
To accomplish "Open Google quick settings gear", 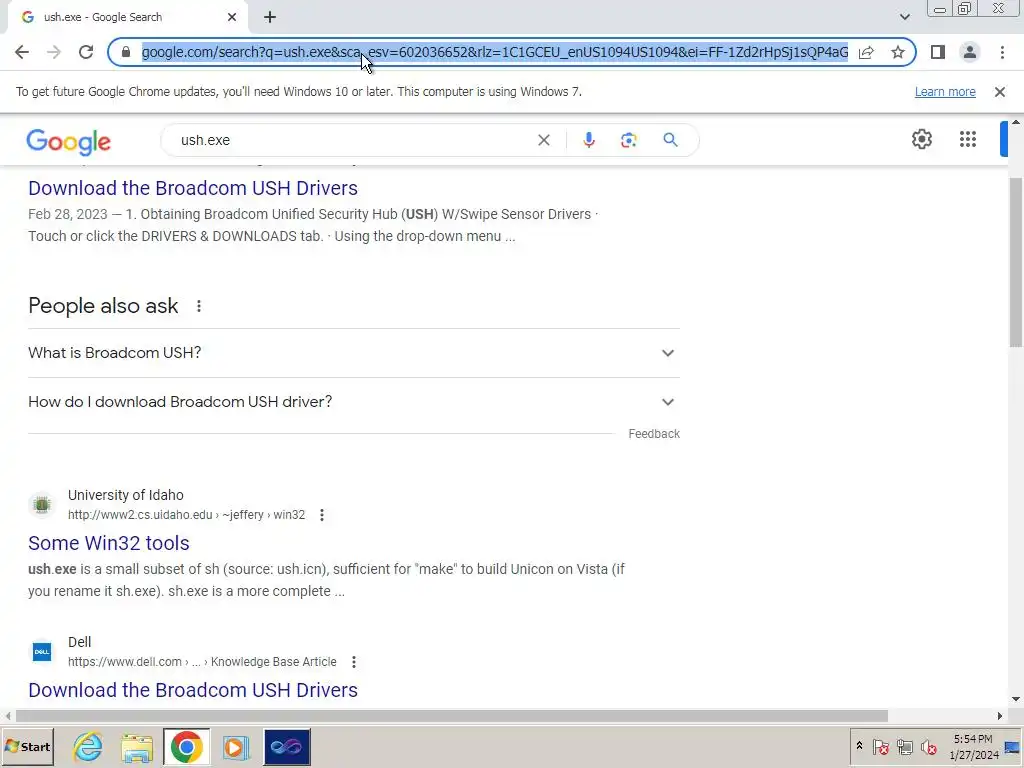I will [x=921, y=139].
